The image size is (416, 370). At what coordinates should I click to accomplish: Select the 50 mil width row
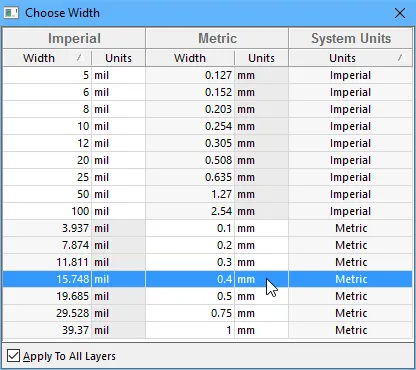coord(208,194)
